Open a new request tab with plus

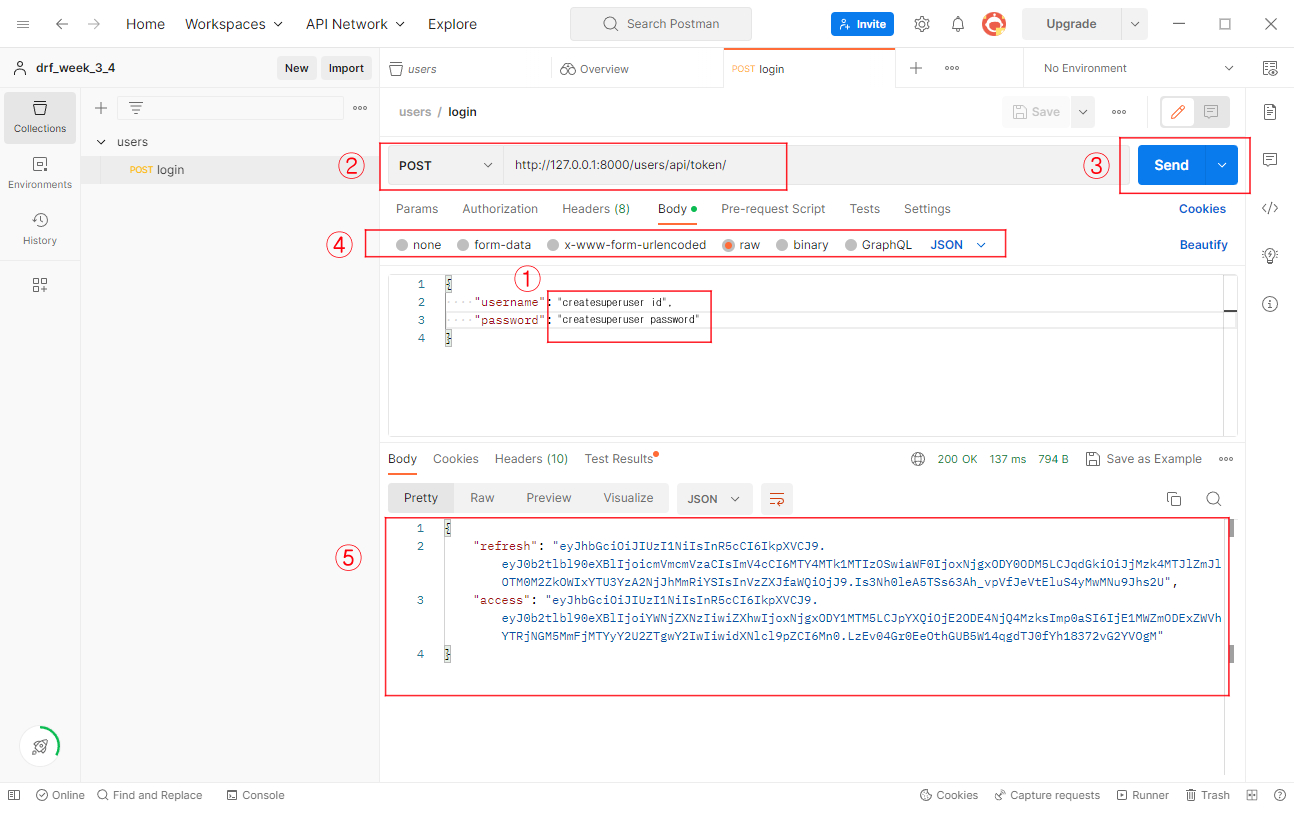pyautogui.click(x=915, y=68)
